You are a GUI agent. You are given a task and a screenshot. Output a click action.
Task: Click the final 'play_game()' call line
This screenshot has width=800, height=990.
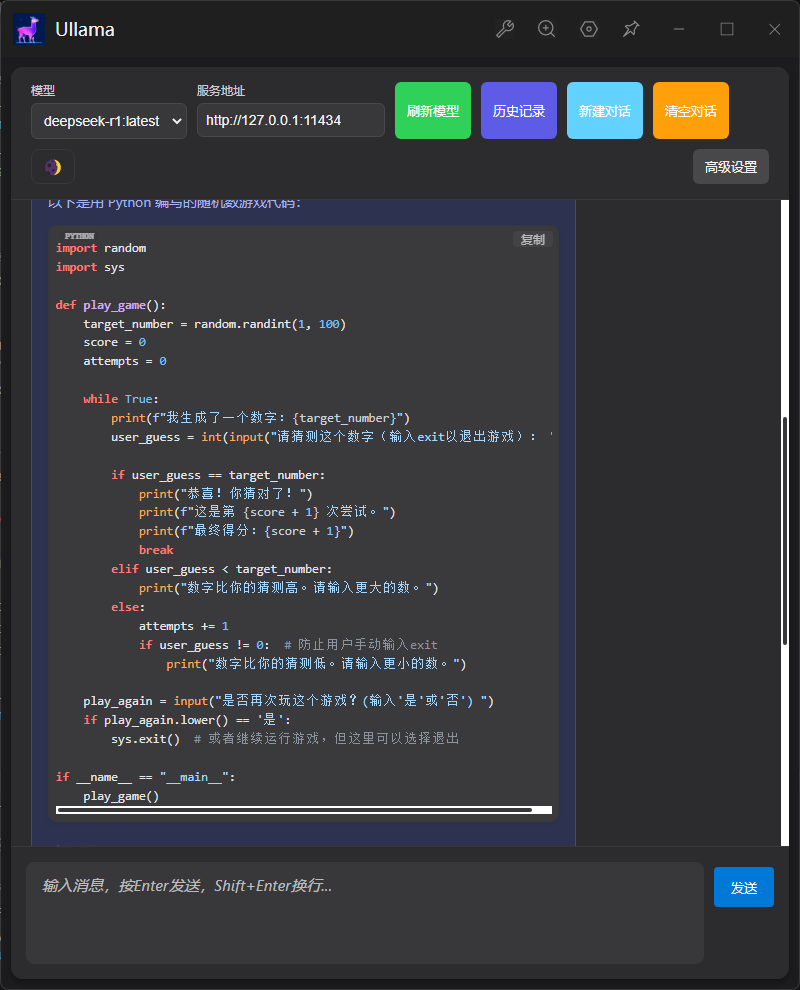coord(121,796)
